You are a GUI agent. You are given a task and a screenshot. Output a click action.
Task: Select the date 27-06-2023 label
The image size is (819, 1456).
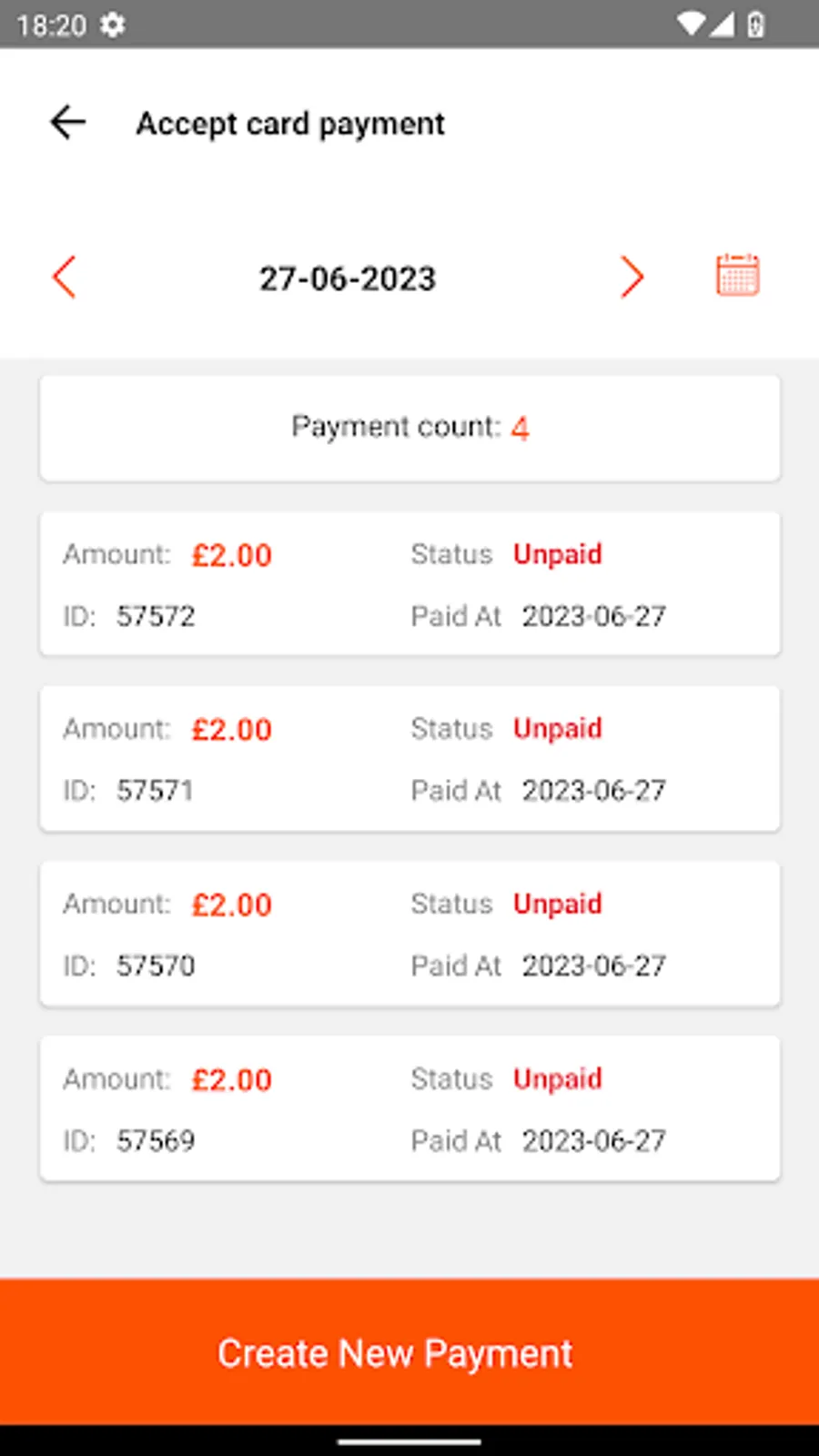(348, 278)
